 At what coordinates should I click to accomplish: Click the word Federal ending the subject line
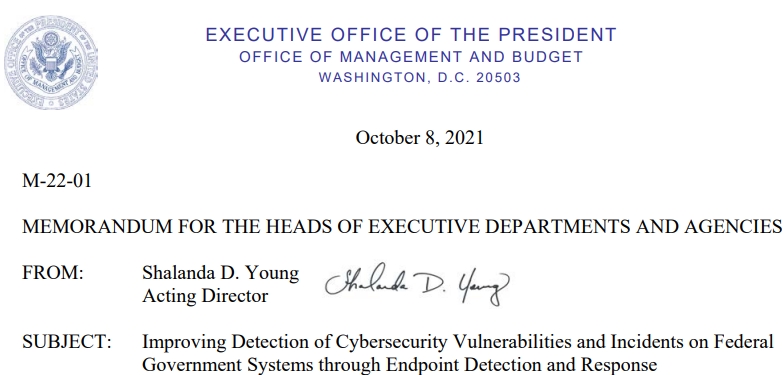(x=744, y=342)
